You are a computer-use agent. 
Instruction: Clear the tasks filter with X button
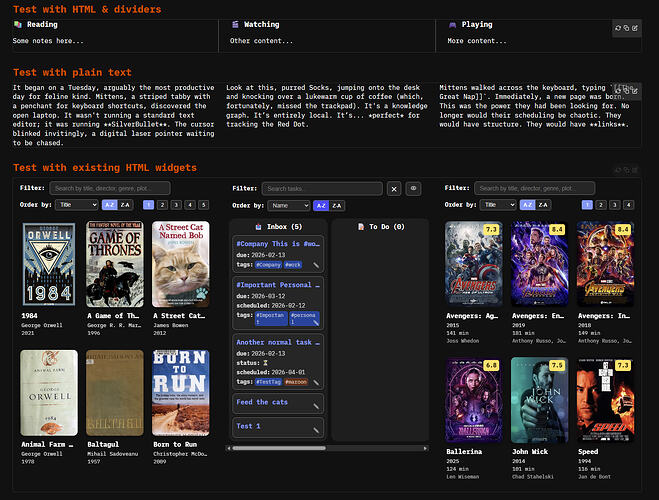click(393, 188)
